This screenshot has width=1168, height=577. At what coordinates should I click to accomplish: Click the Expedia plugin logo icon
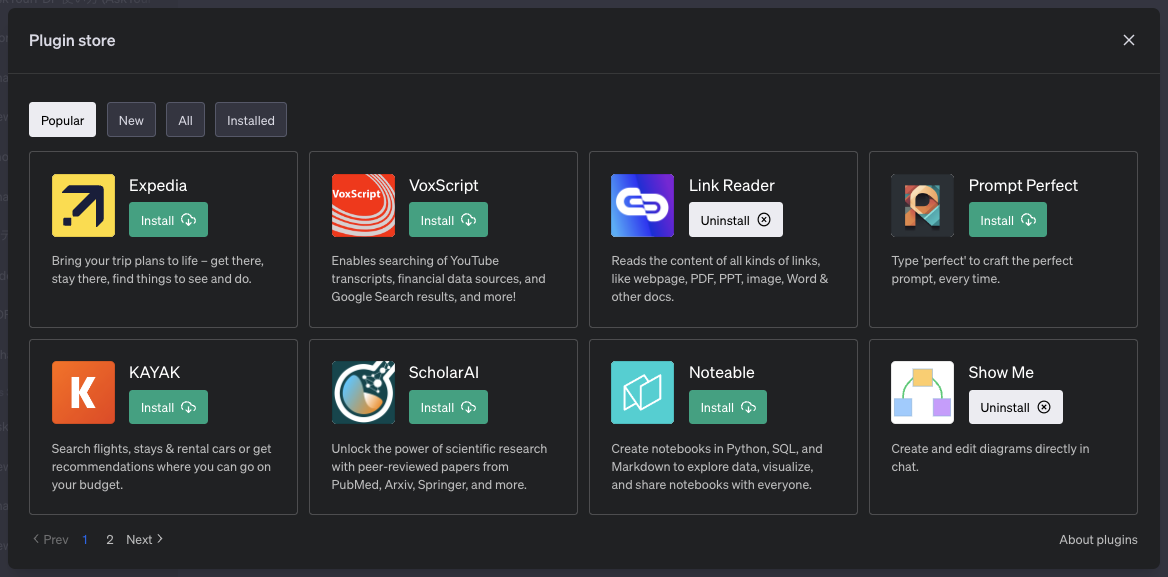83,205
